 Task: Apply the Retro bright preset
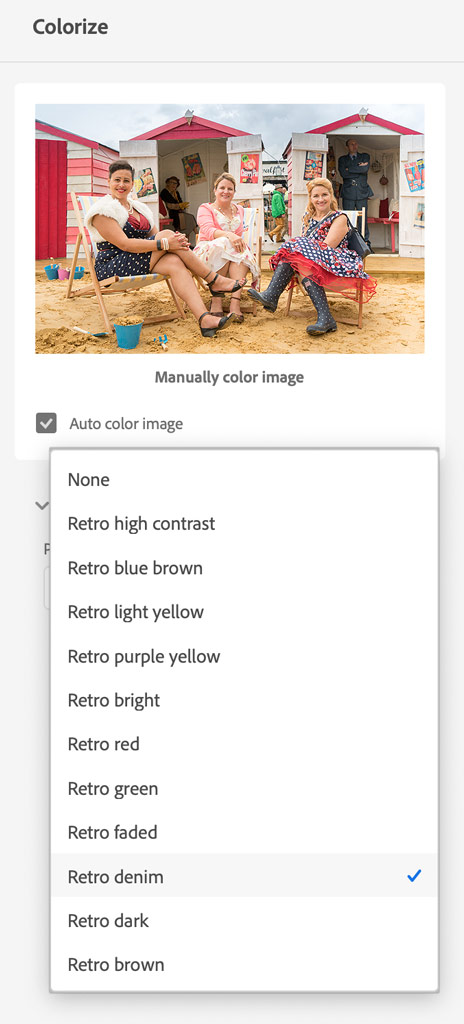click(244, 700)
